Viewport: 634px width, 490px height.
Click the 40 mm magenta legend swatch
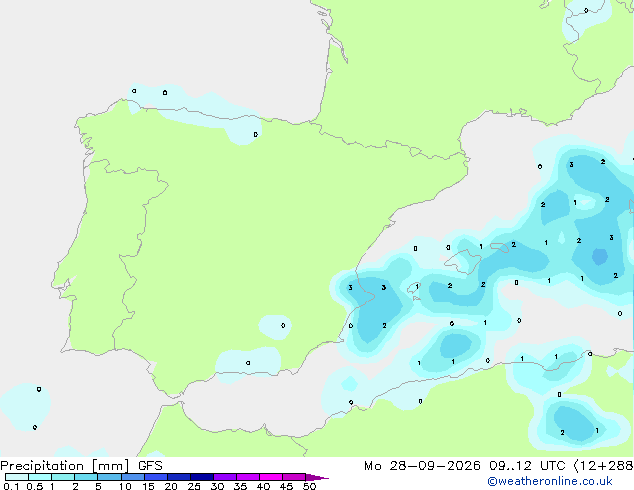[271, 477]
